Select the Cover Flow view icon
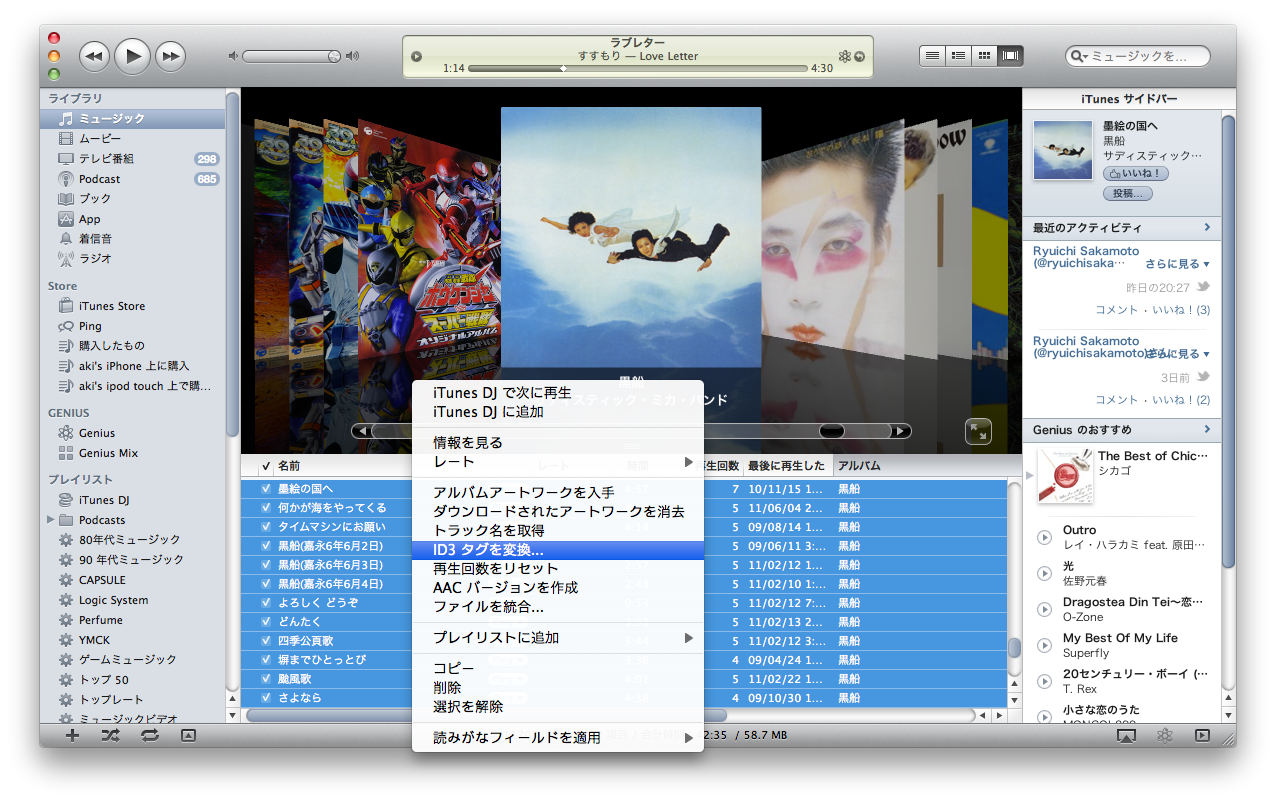The image size is (1276, 800). 1011,56
